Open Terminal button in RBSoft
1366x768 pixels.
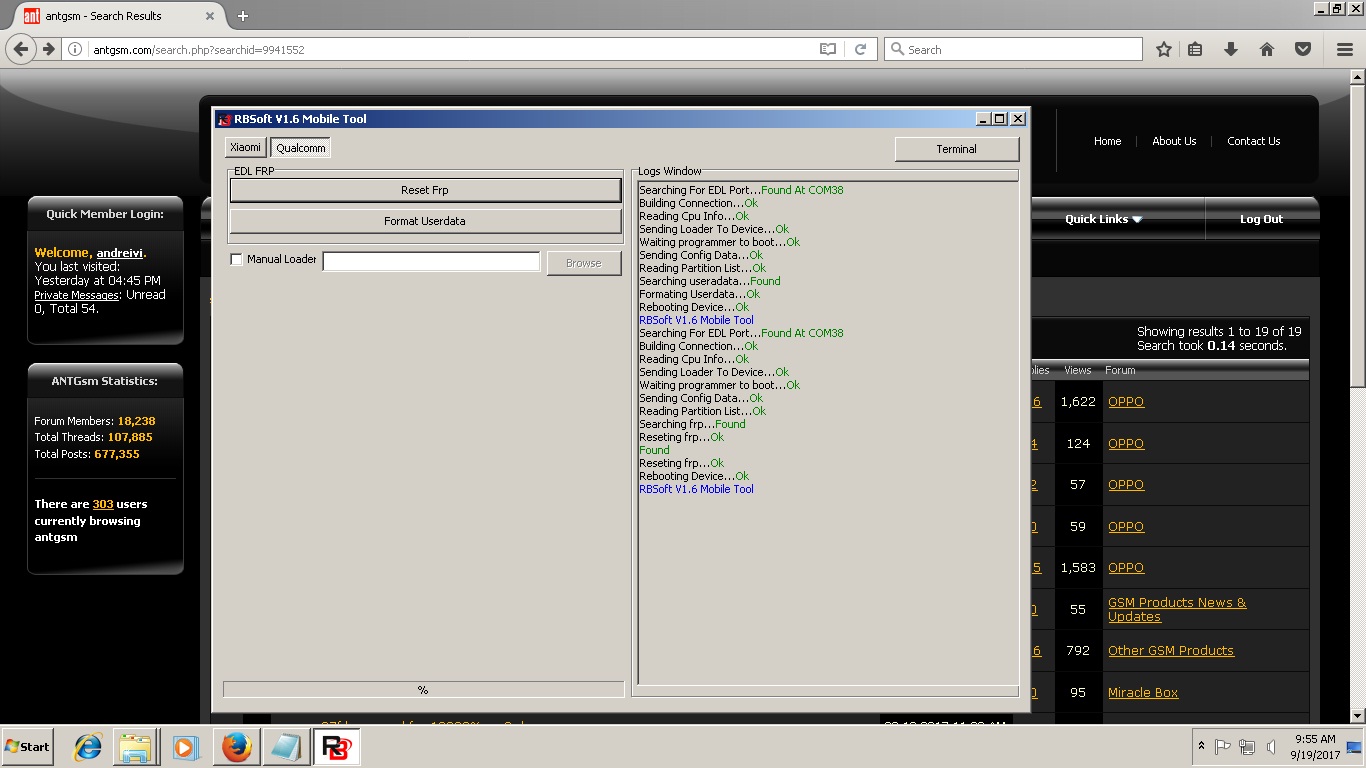point(957,149)
